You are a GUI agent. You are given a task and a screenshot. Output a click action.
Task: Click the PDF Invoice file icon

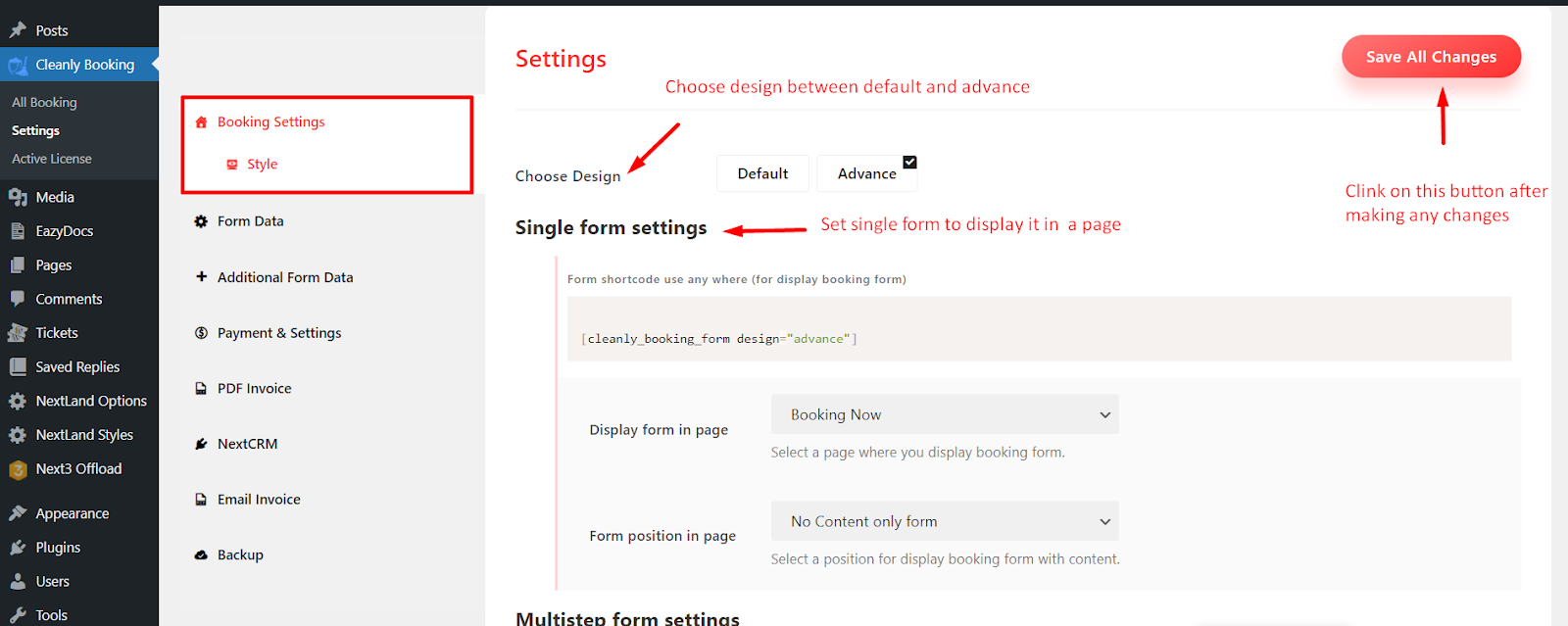tap(201, 388)
